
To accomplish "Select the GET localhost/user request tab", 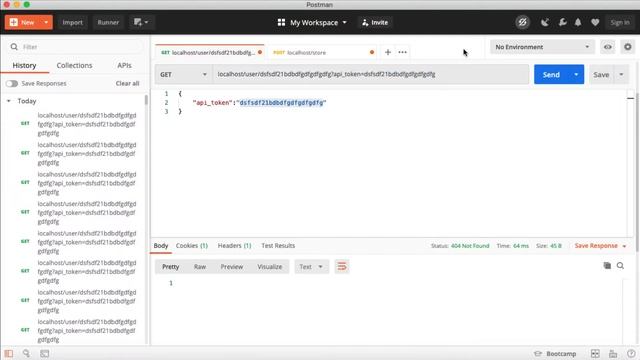I will [x=209, y=52].
